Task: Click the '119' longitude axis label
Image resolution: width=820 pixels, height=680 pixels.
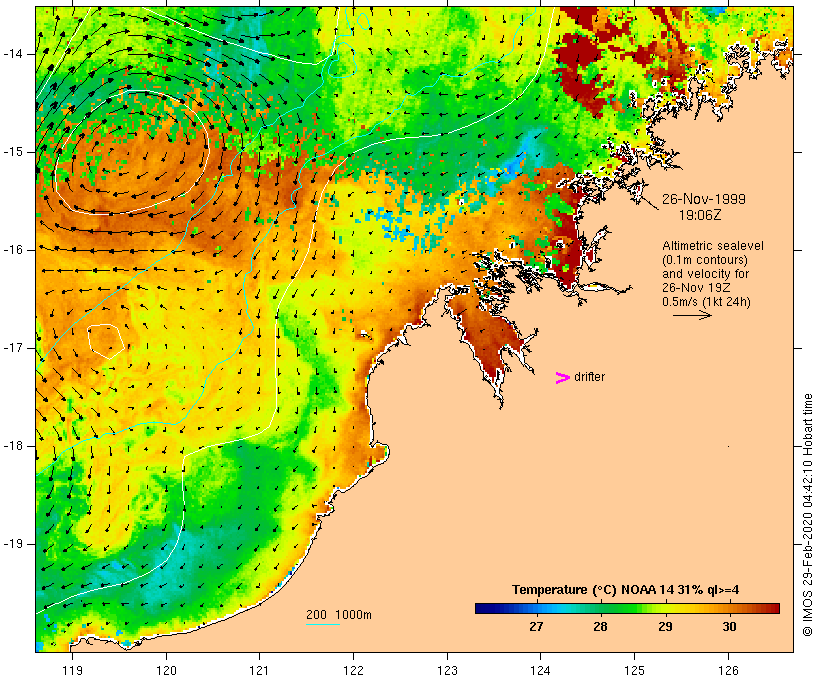Action: pyautogui.click(x=72, y=670)
